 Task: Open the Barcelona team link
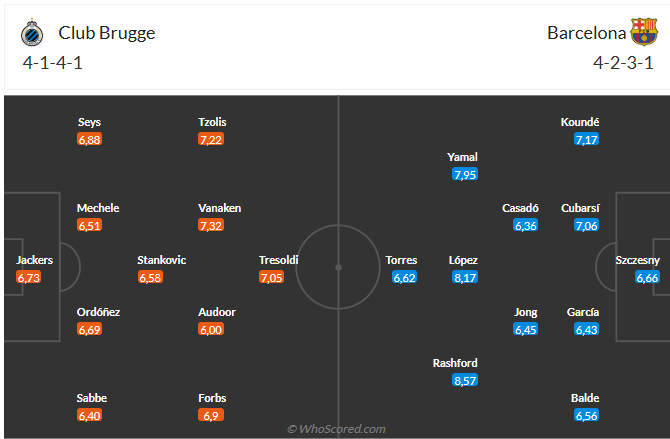click(586, 33)
